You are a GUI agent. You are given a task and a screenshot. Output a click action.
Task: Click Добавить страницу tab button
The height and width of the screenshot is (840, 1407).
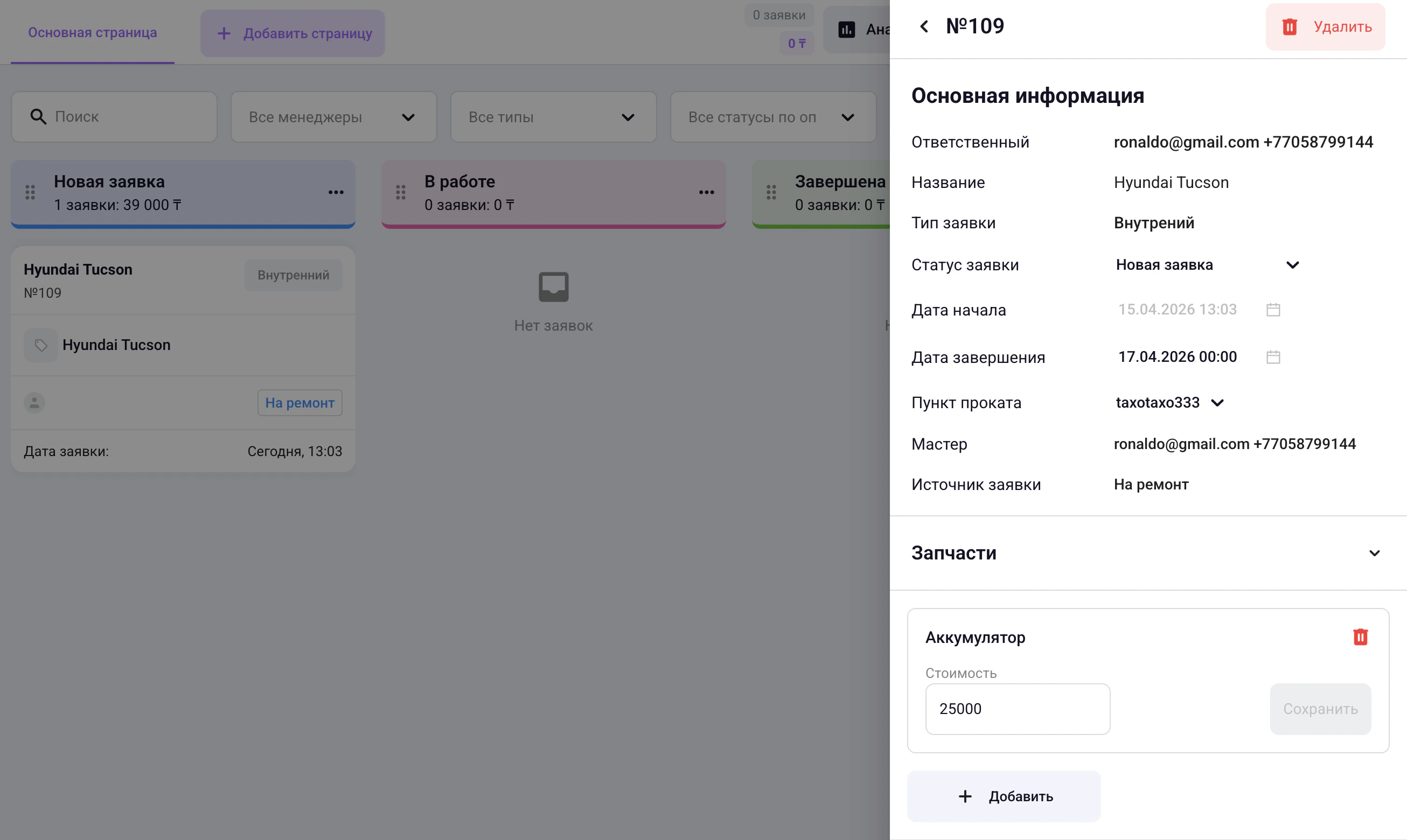click(292, 33)
